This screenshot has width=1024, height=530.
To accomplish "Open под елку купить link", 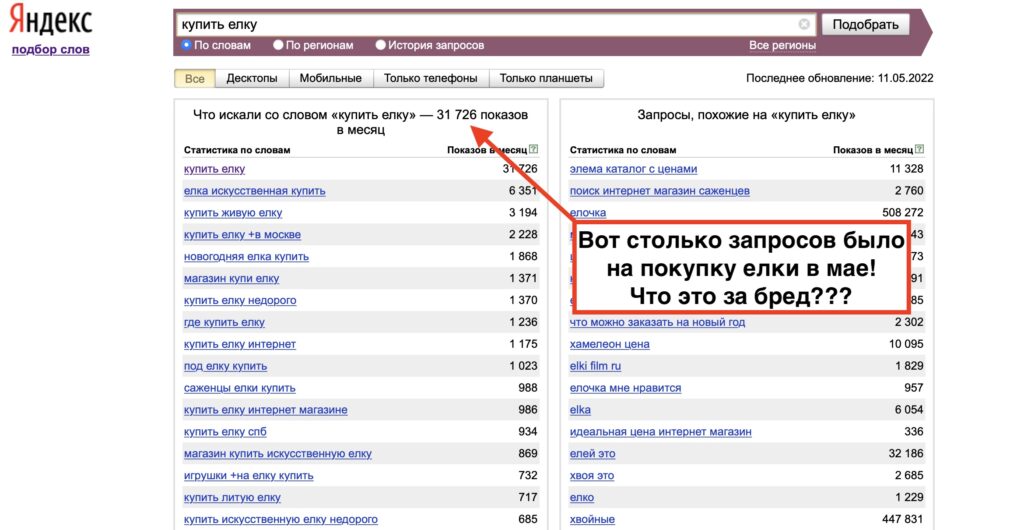I will pyautogui.click(x=225, y=366).
